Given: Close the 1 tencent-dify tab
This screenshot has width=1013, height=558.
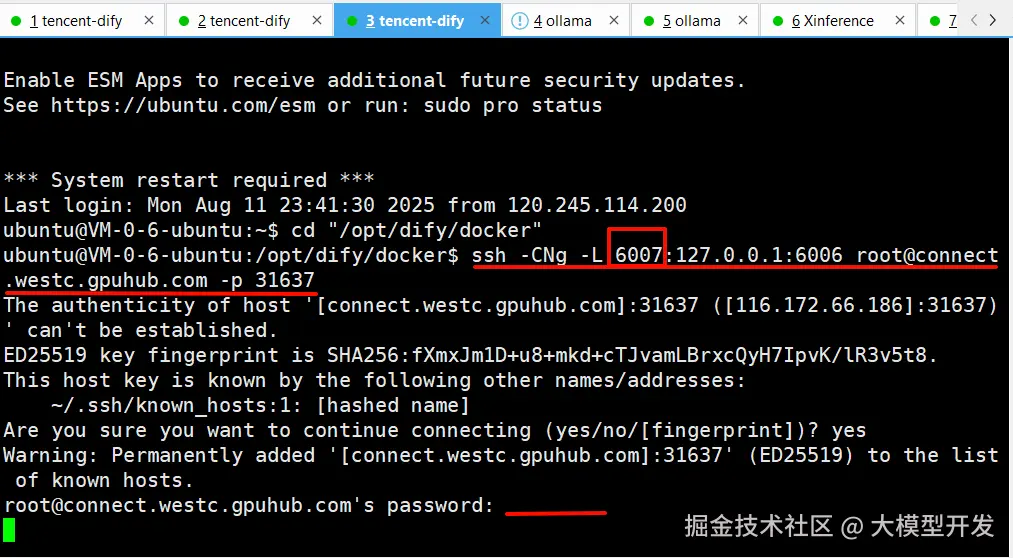Looking at the screenshot, I should [x=149, y=20].
